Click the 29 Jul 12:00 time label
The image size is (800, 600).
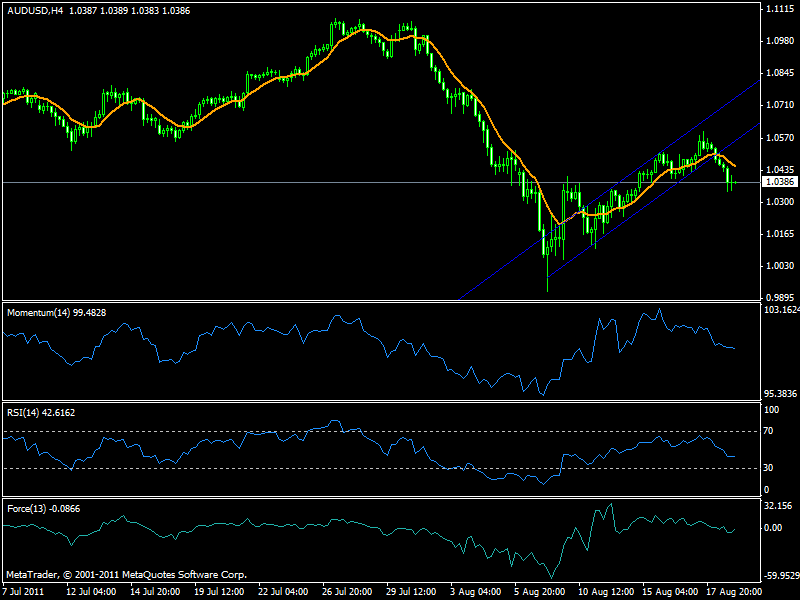(x=411, y=592)
